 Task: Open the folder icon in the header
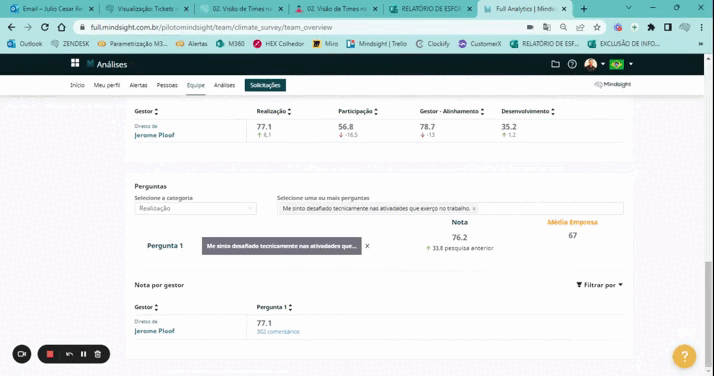click(555, 64)
